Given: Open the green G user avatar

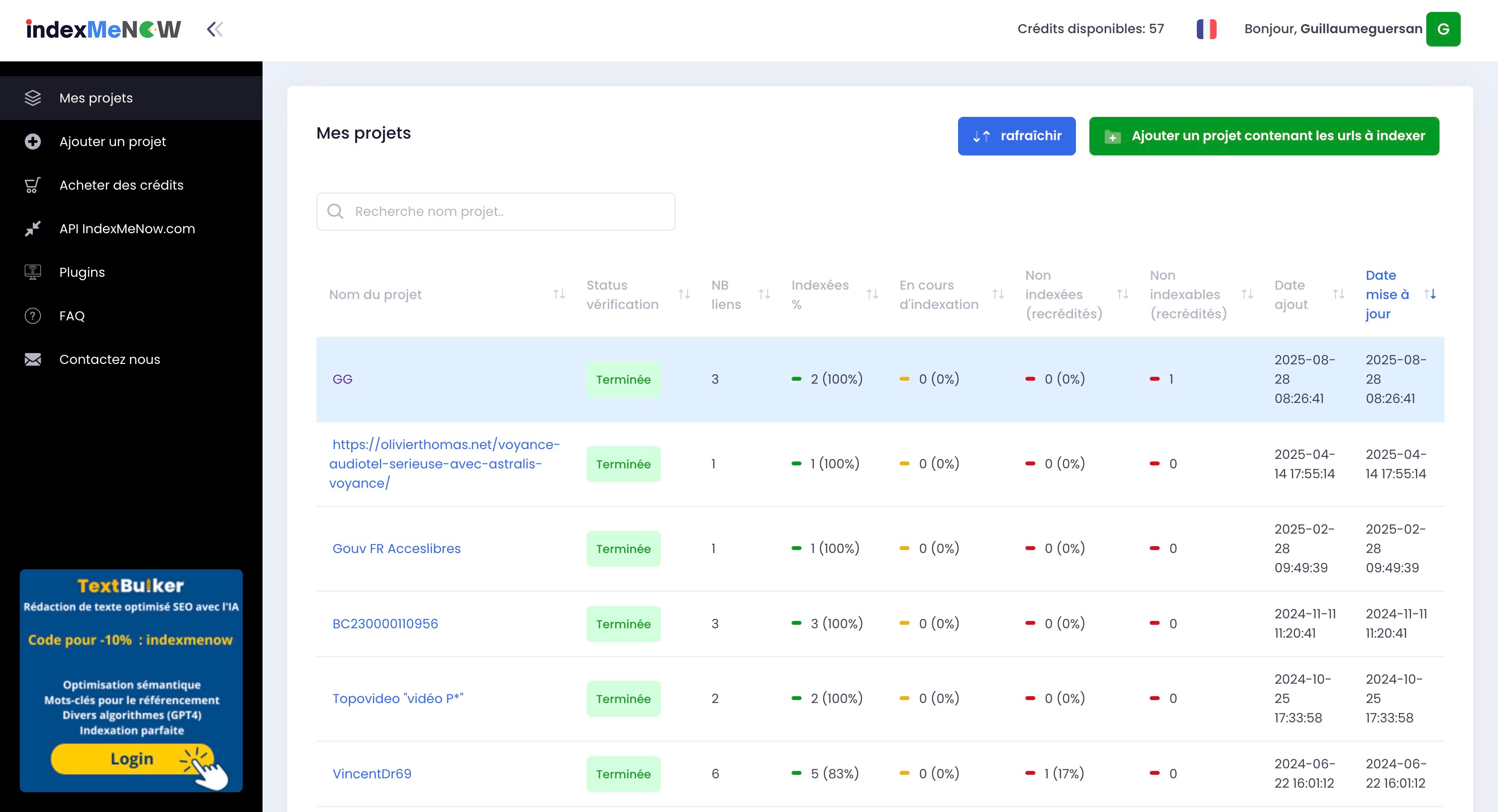Looking at the screenshot, I should pyautogui.click(x=1443, y=29).
